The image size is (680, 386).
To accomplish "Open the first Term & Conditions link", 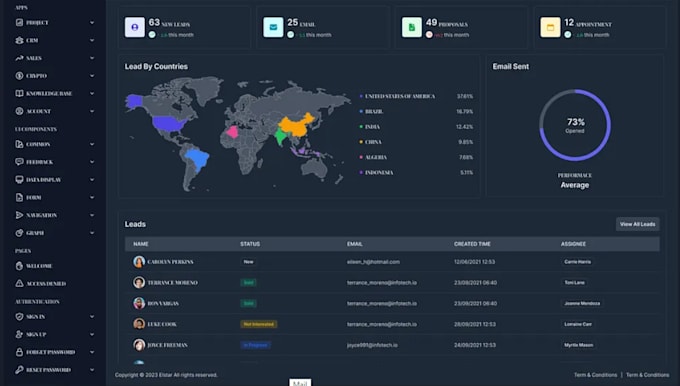I will point(595,375).
